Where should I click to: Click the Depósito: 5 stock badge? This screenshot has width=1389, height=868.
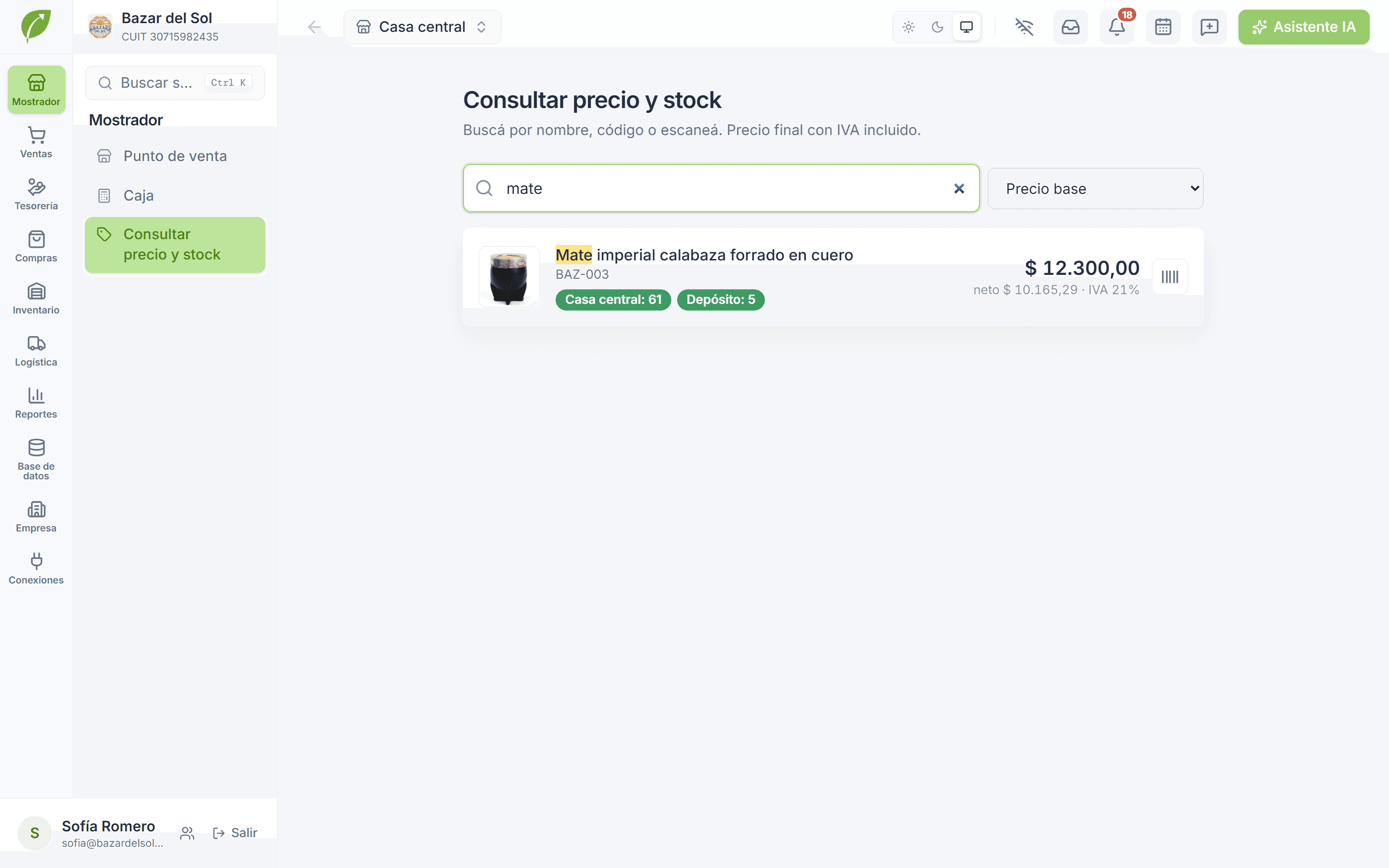coord(721,299)
